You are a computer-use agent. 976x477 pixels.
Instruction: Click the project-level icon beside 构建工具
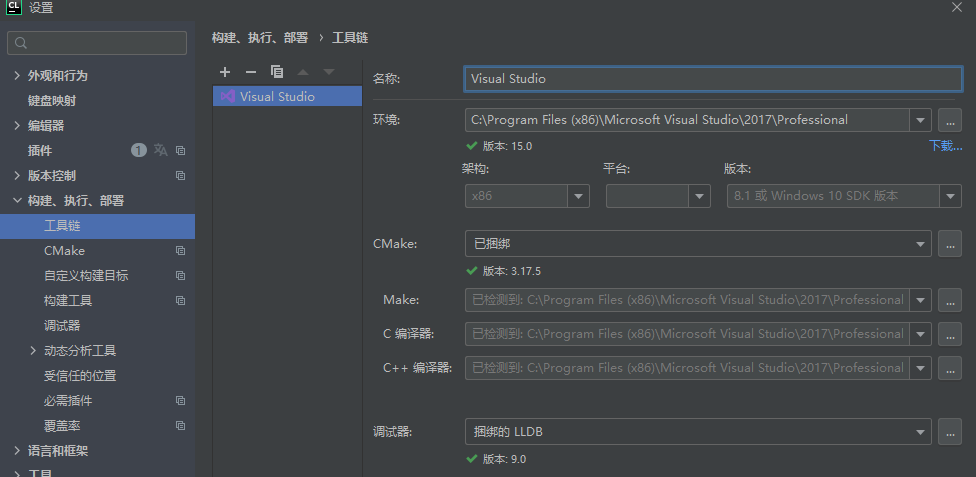pos(181,300)
